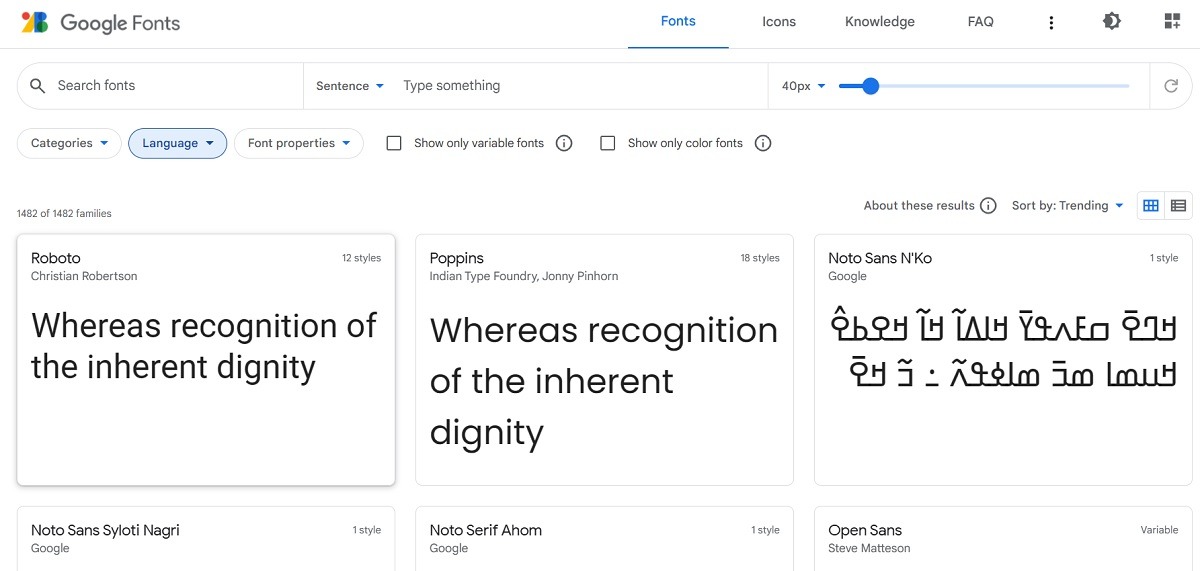Click the "Steve Matteson" author text
1200x571 pixels.
(869, 548)
